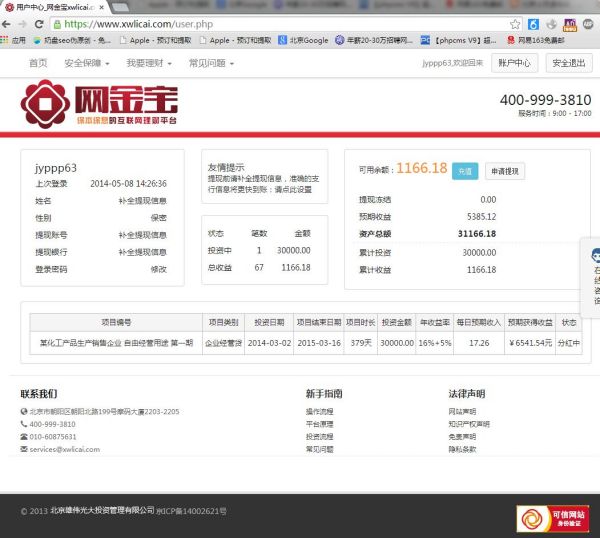Go to 首页 in top navigation

(38, 63)
